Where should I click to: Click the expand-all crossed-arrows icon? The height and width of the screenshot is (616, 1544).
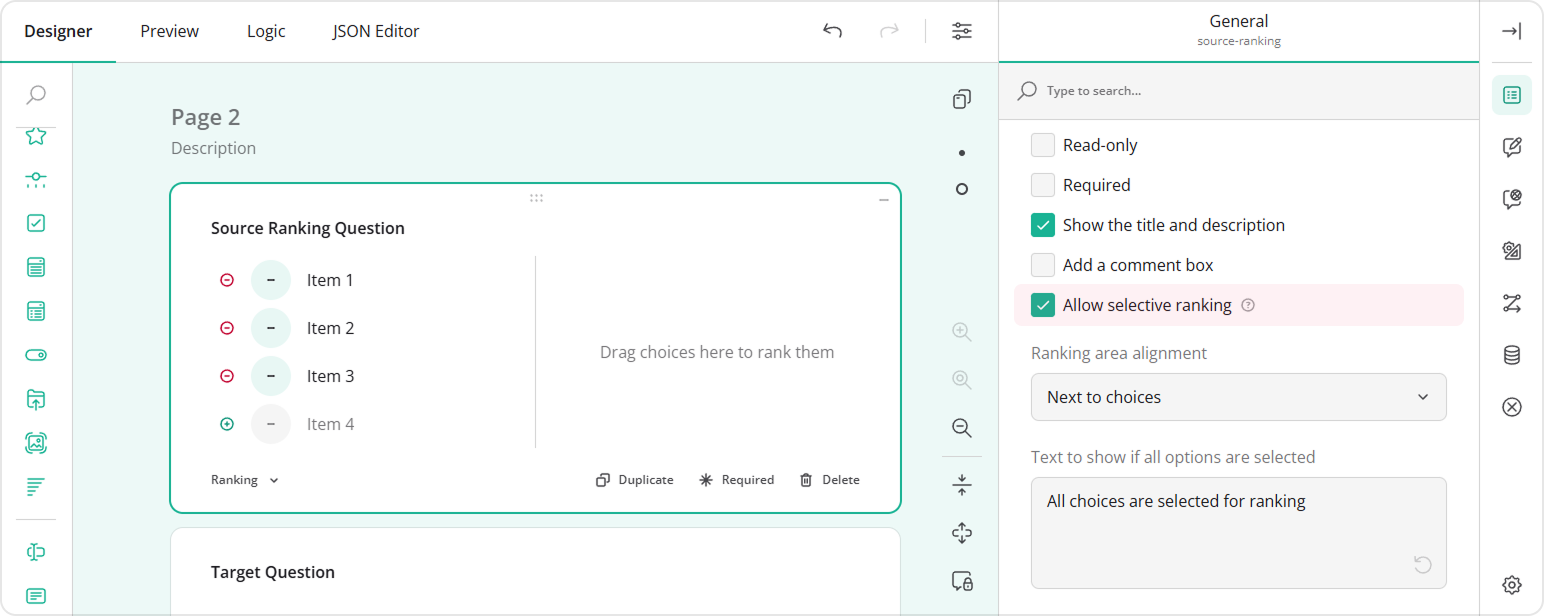click(x=962, y=533)
